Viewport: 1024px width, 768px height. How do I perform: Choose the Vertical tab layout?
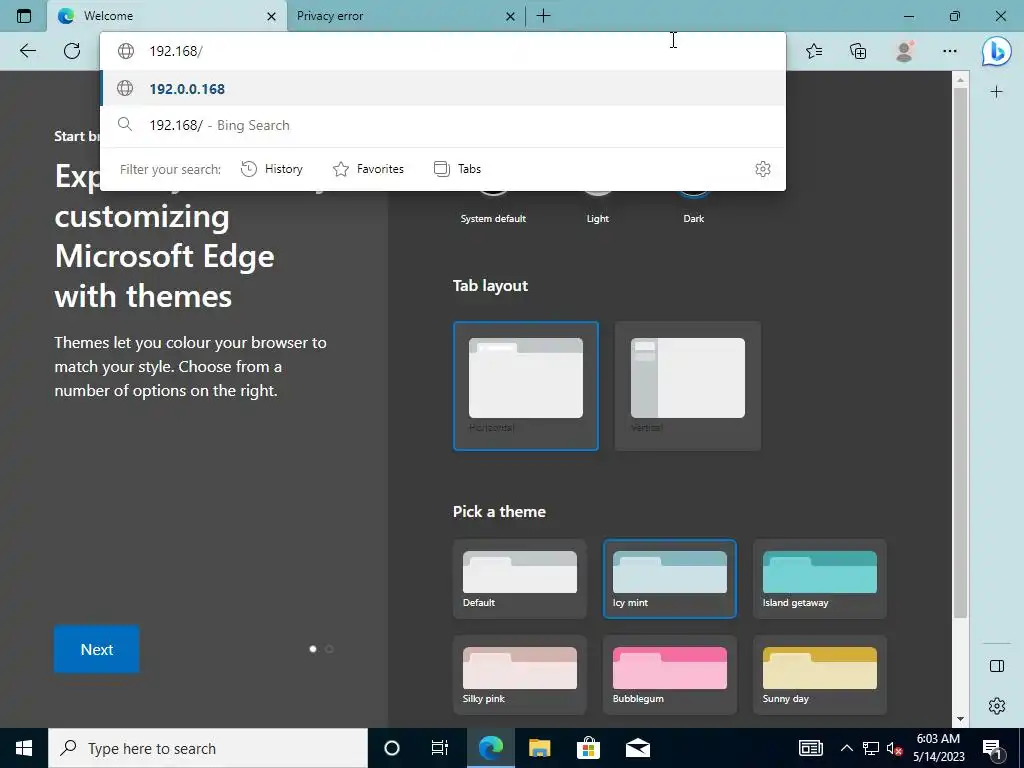coord(688,386)
